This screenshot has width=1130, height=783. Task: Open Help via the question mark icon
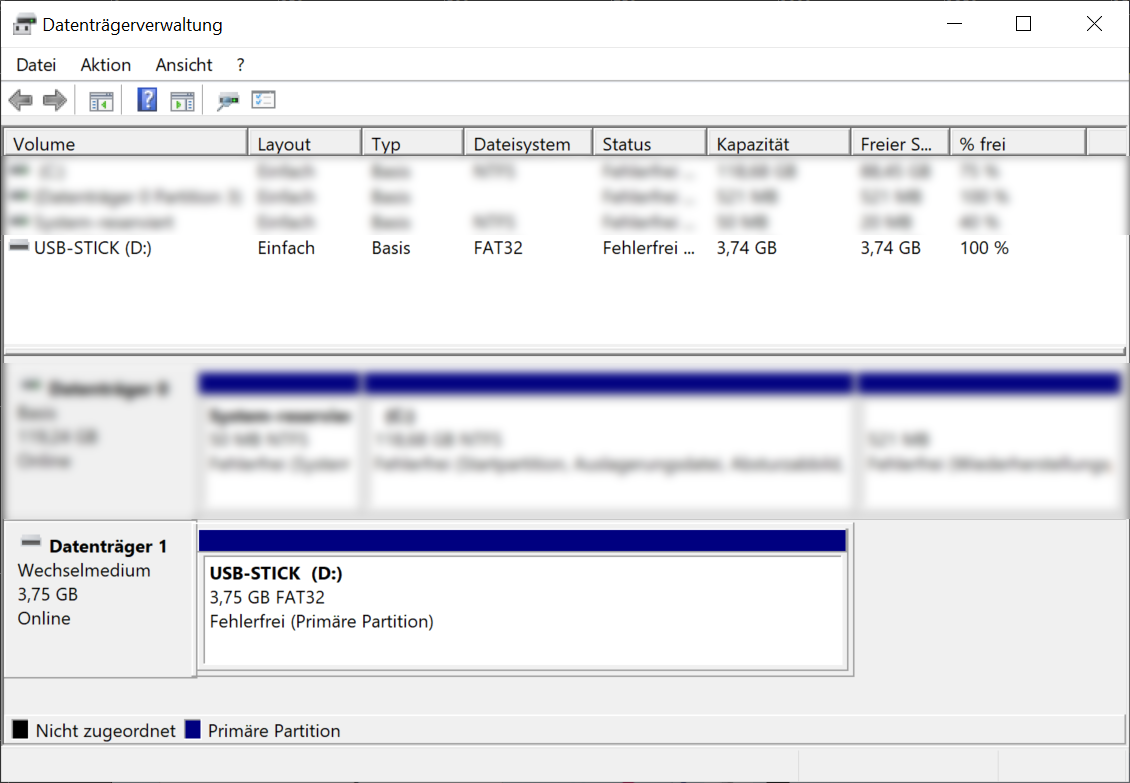[x=146, y=99]
